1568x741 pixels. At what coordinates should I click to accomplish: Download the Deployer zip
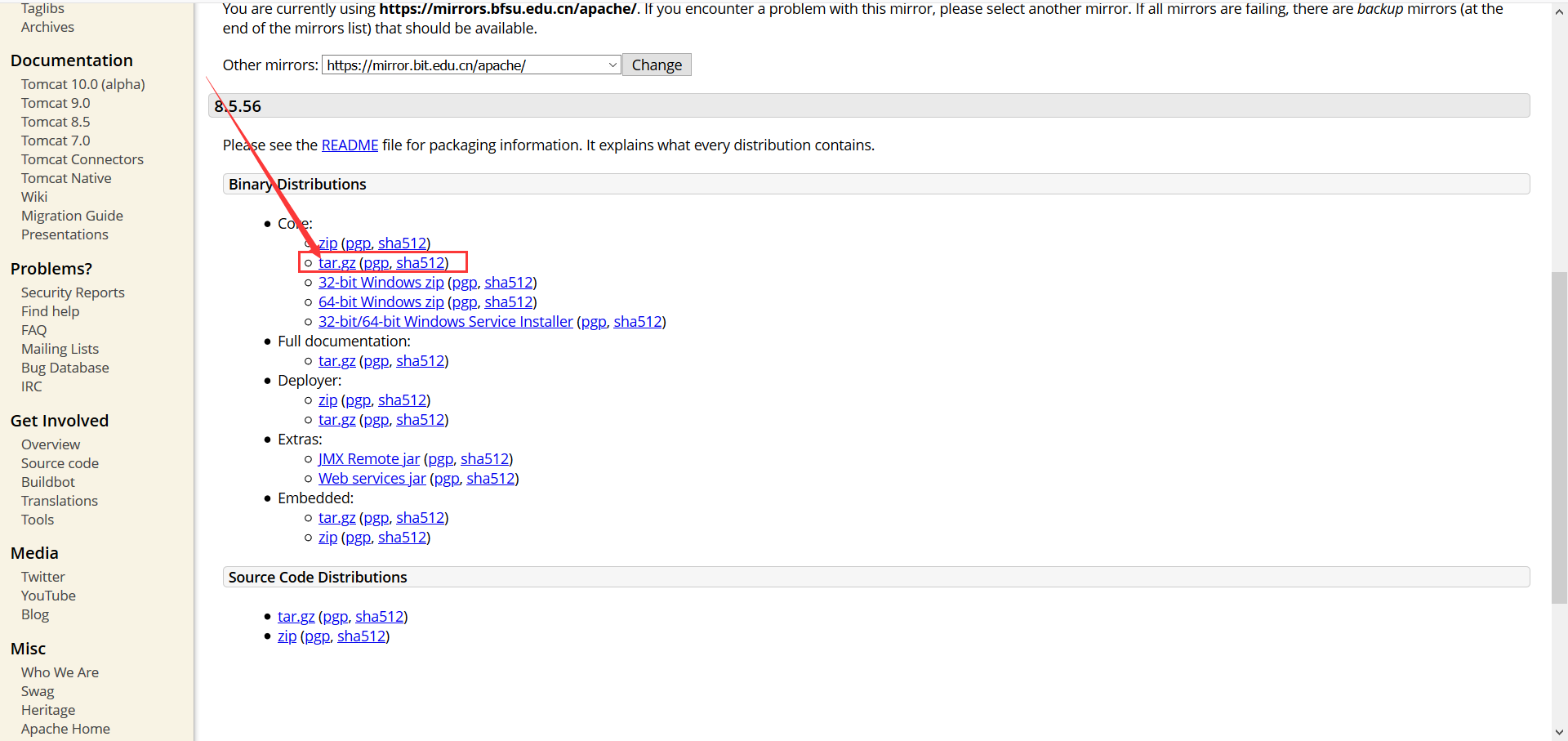[x=327, y=400]
